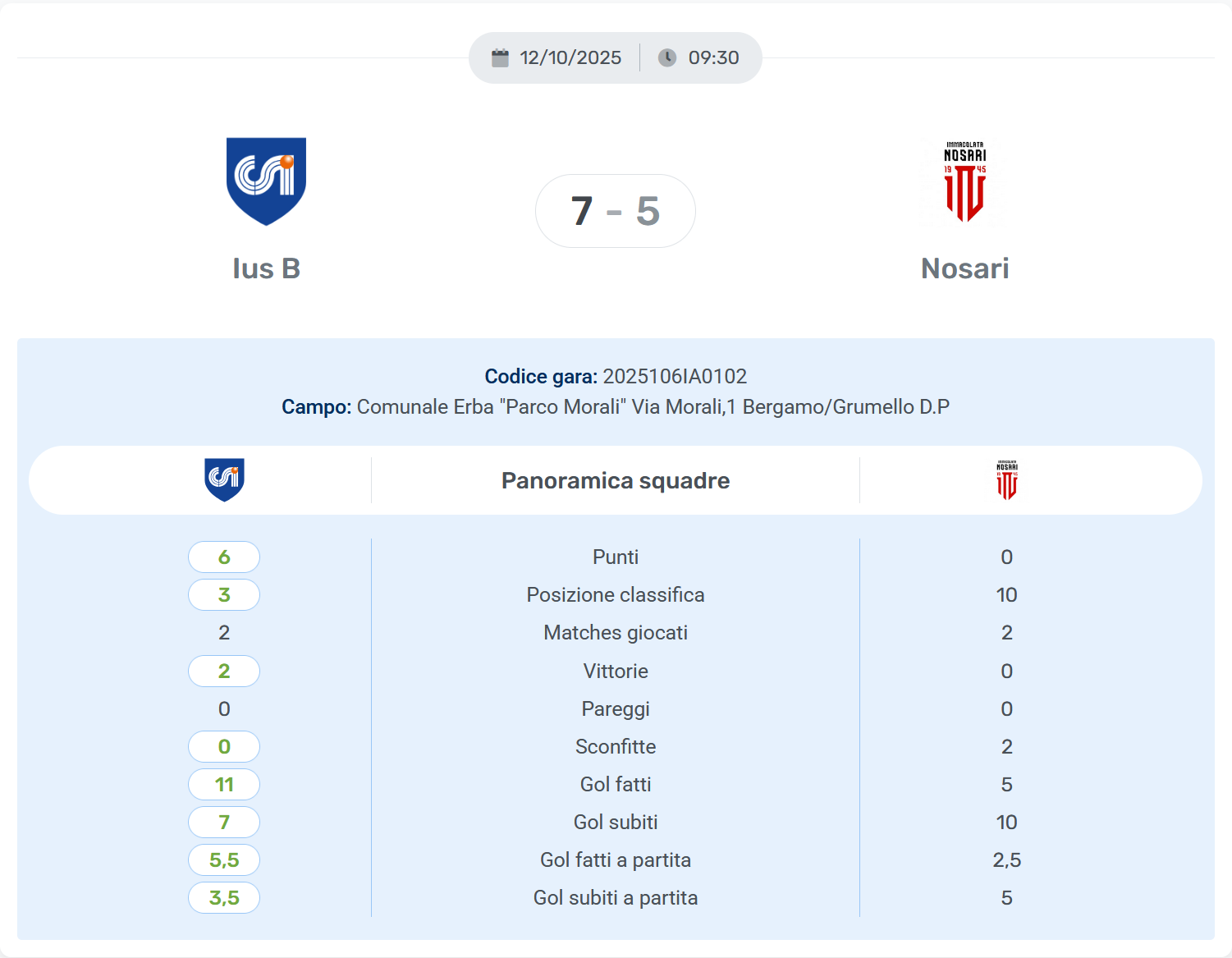1232x958 pixels.
Task: Click the Ius B team crest logo
Action: [x=266, y=181]
